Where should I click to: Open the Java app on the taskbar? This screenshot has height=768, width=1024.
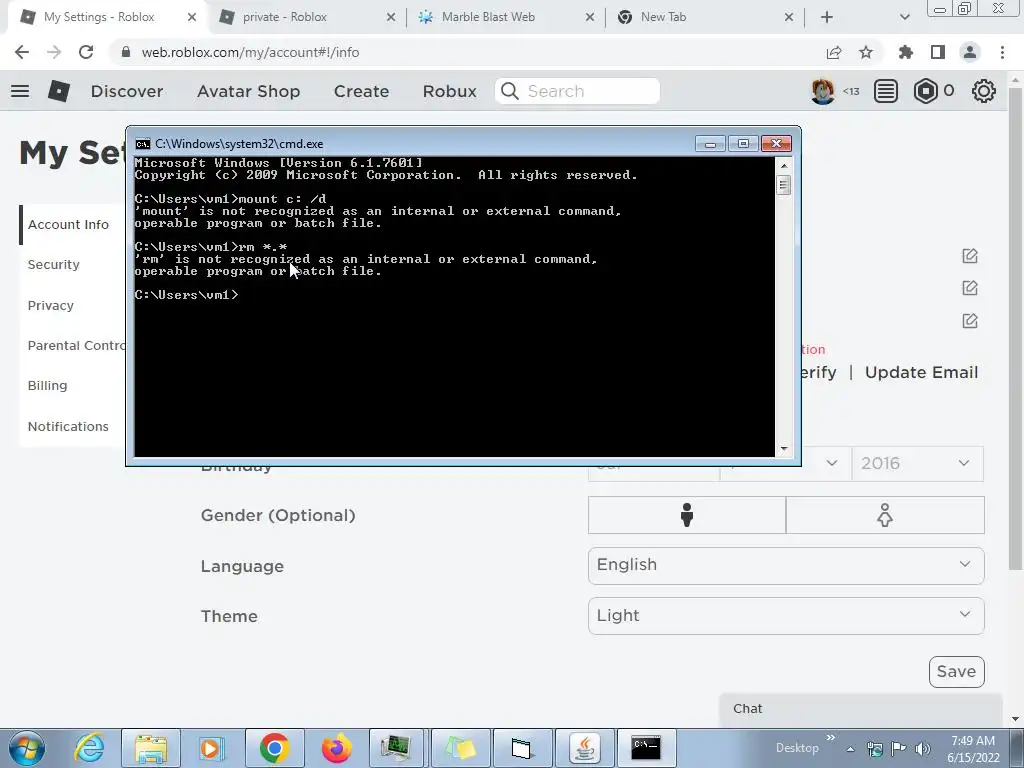coord(584,748)
